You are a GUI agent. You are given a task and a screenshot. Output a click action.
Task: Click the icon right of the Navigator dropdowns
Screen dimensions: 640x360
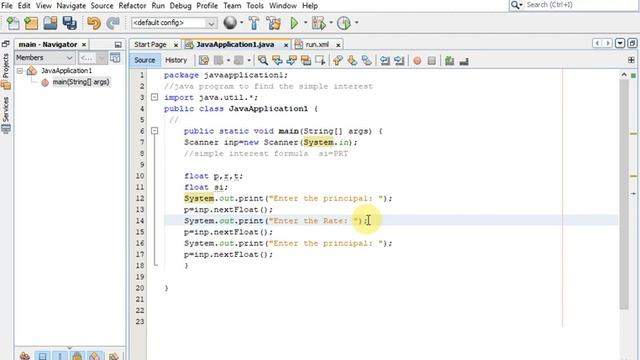pyautogui.click(x=116, y=58)
